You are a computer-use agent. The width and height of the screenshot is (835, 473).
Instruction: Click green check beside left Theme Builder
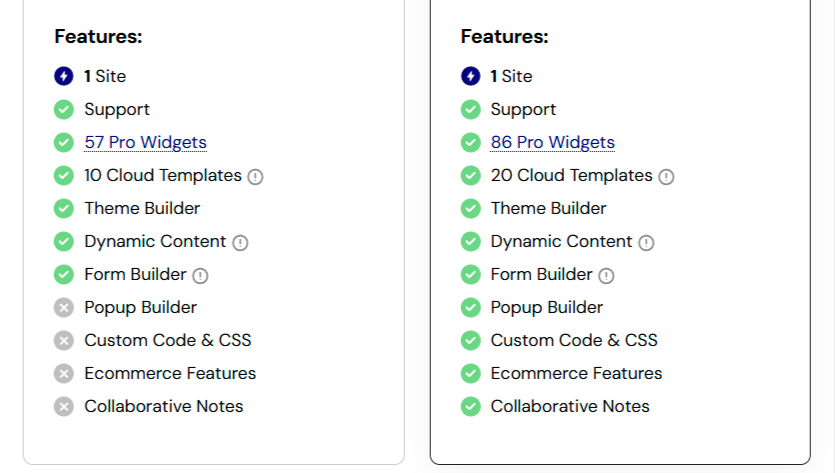coord(64,209)
